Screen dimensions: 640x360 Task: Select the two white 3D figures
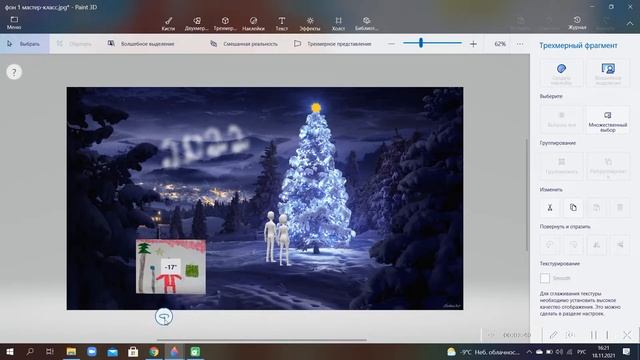pos(278,238)
